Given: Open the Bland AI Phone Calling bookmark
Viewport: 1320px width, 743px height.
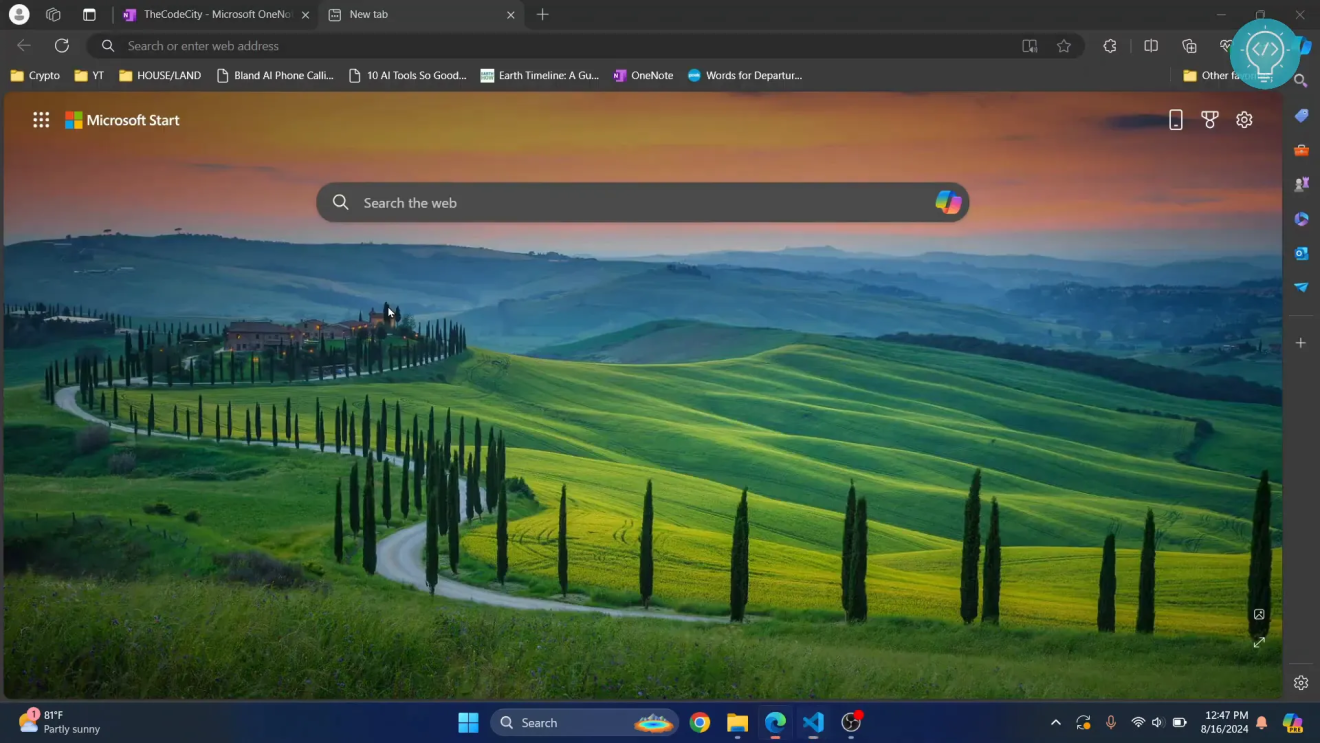Looking at the screenshot, I should point(276,75).
